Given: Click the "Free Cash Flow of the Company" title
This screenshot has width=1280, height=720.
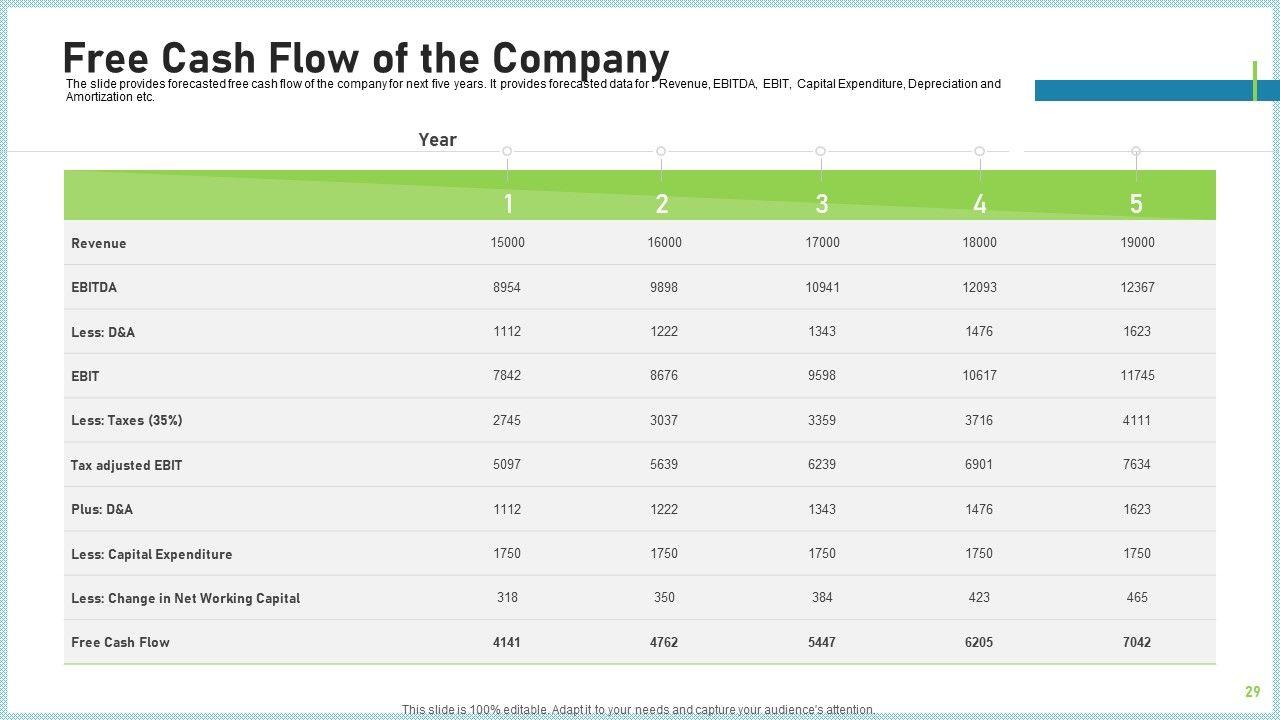Looking at the screenshot, I should tap(366, 59).
